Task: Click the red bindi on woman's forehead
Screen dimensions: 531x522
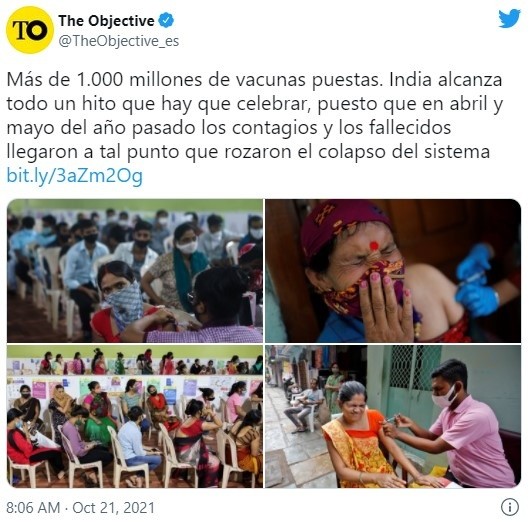Action: click(x=374, y=246)
